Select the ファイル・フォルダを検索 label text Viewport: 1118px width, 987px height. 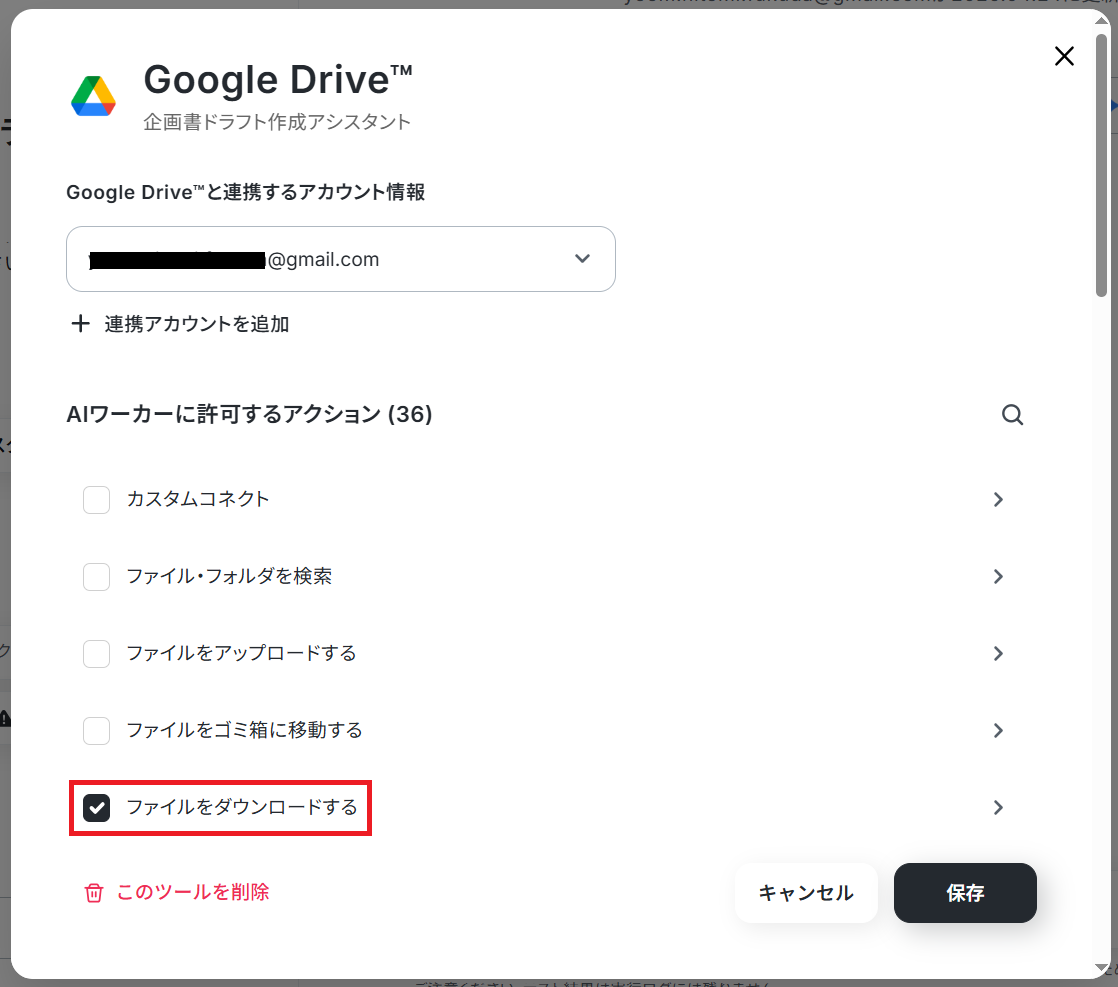click(x=230, y=576)
